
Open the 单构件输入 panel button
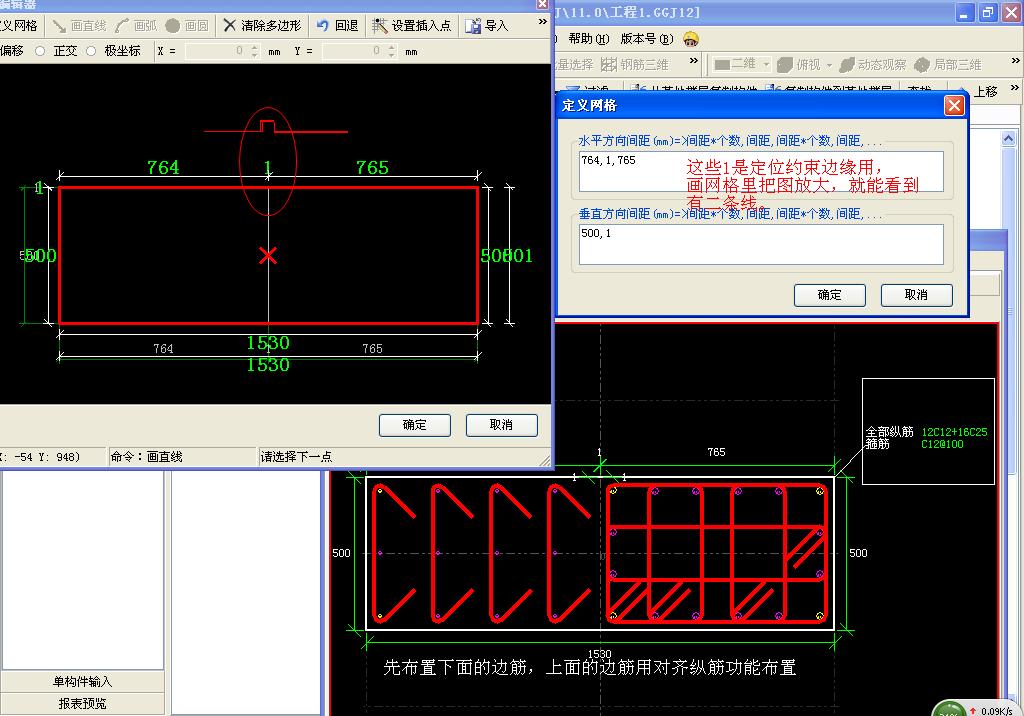[82, 681]
